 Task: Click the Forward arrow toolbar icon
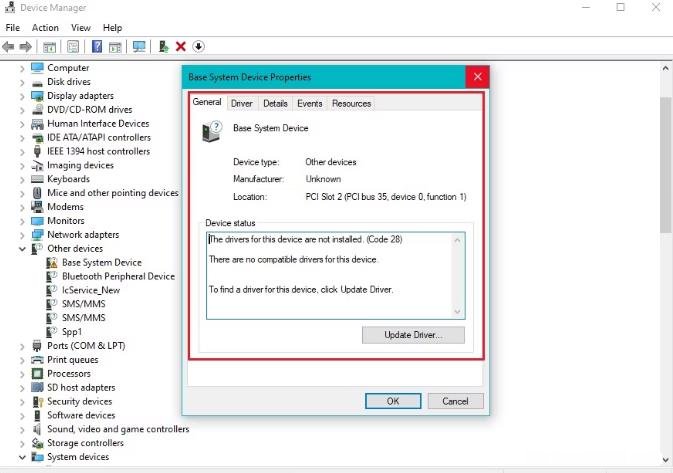(x=26, y=46)
